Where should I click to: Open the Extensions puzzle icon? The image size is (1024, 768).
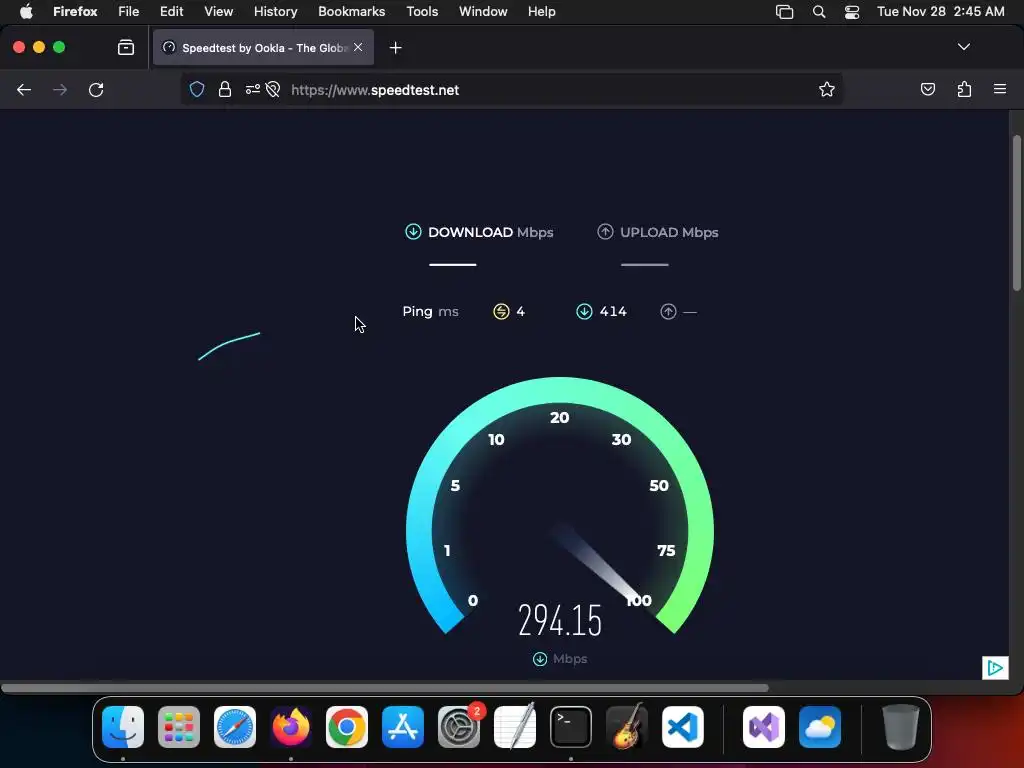click(964, 89)
